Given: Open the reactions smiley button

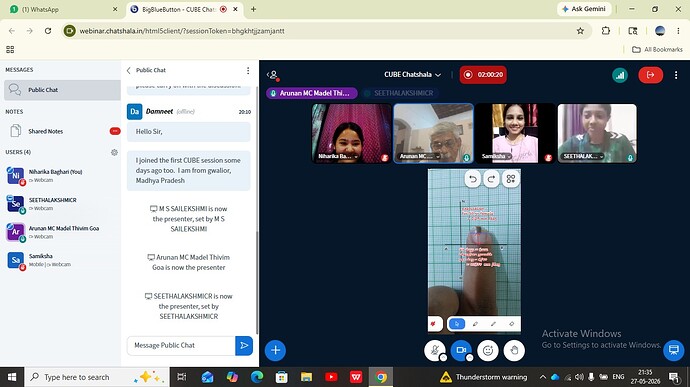Looking at the screenshot, I should pos(488,350).
